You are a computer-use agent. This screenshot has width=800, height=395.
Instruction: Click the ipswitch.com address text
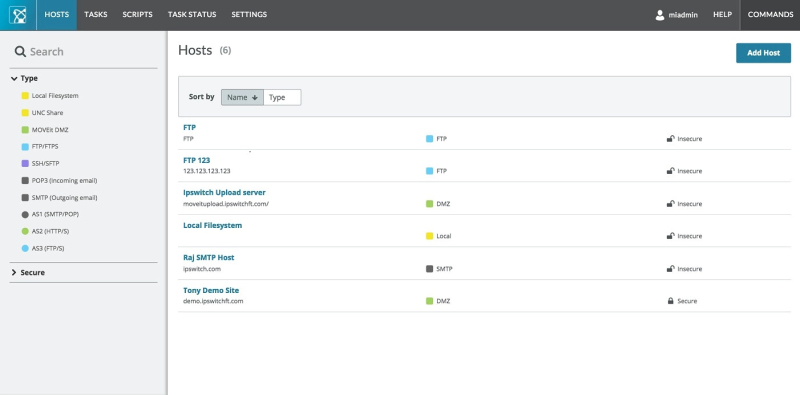pyautogui.click(x=202, y=269)
